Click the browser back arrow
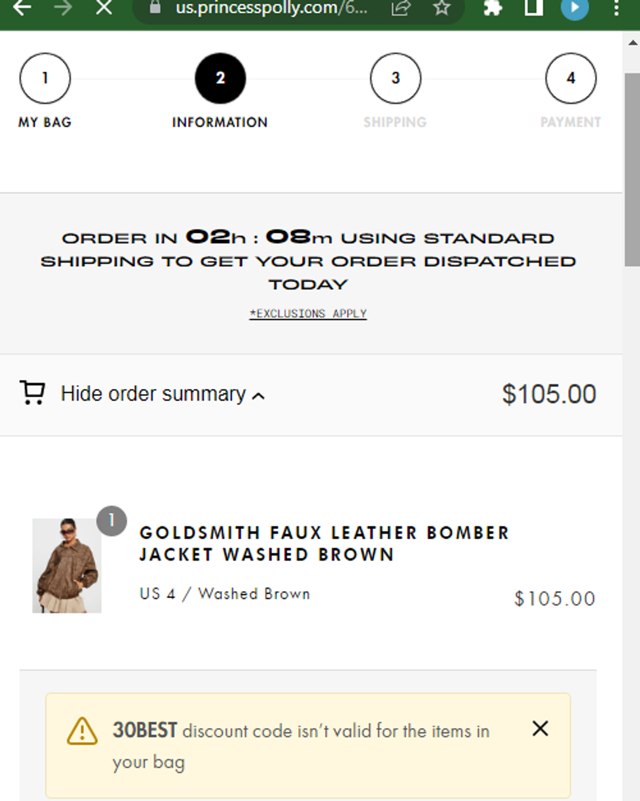This screenshot has height=801, width=640. (22, 8)
